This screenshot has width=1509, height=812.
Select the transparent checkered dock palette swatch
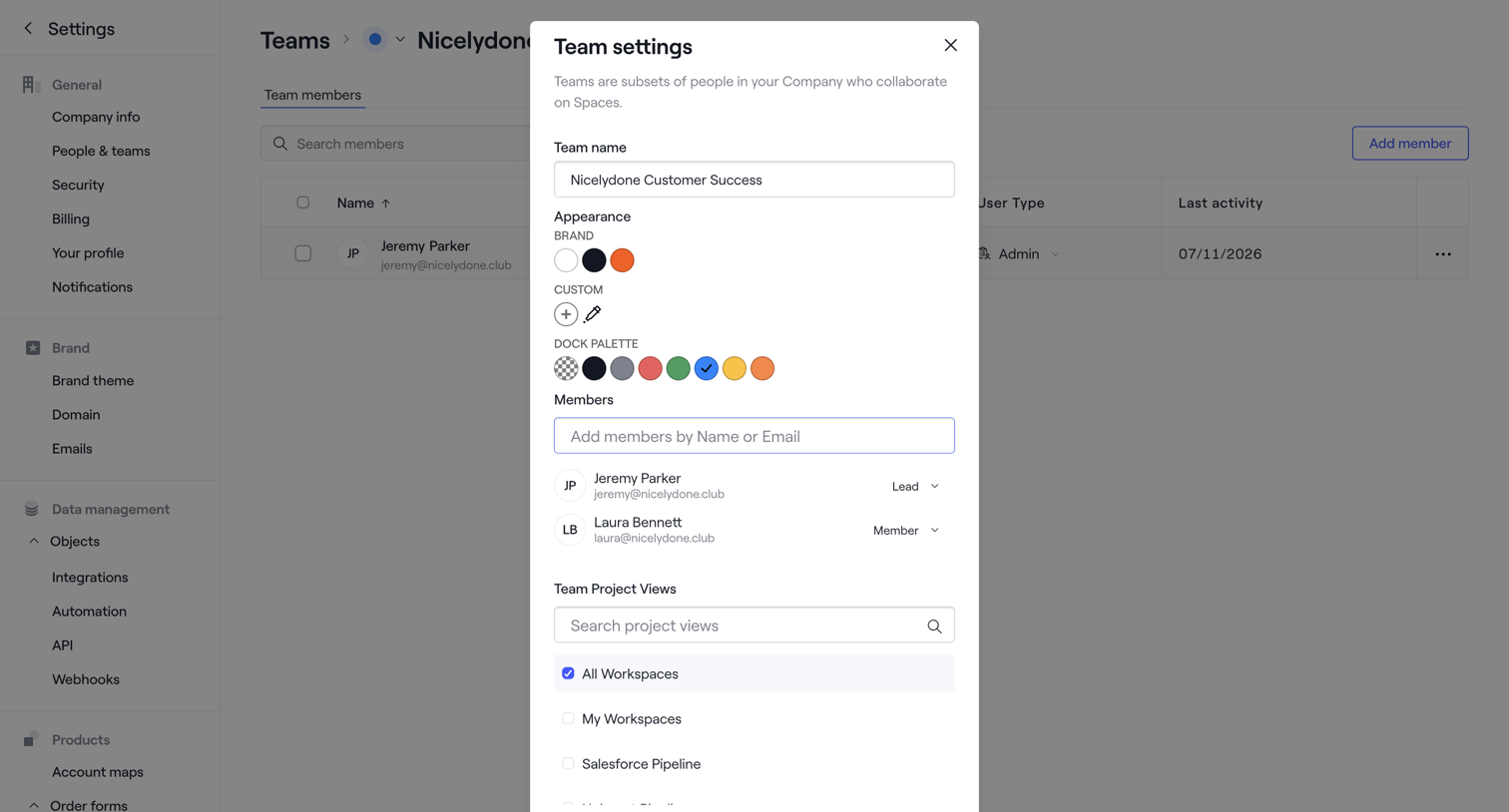566,368
